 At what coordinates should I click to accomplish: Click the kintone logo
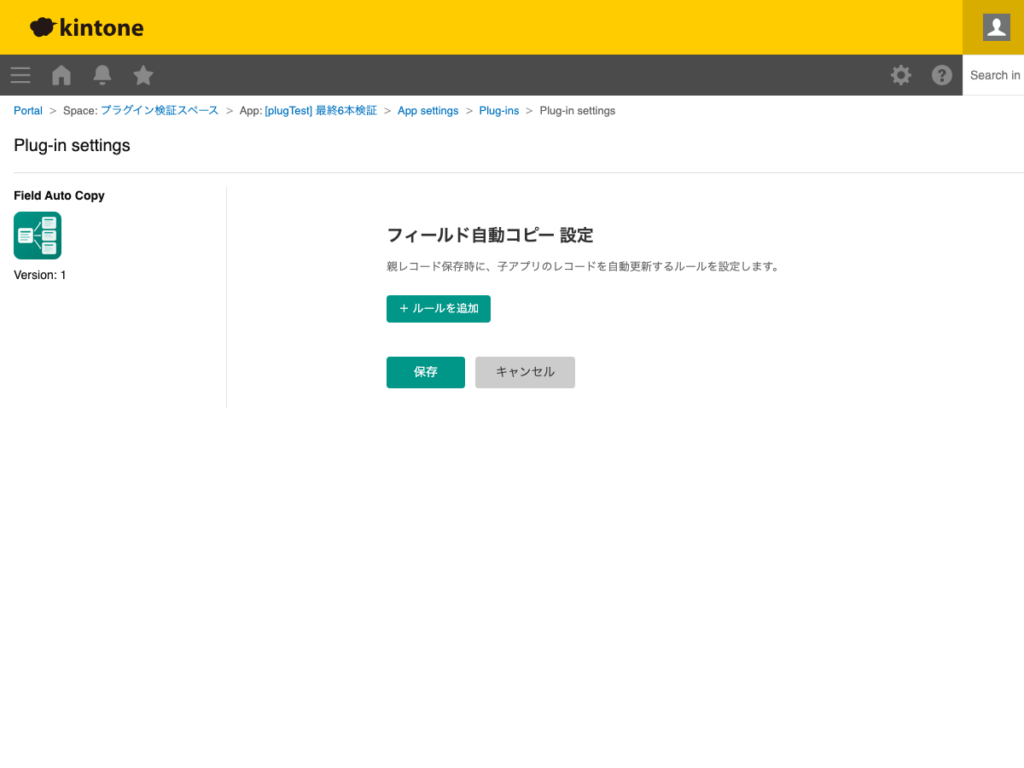(x=86, y=27)
